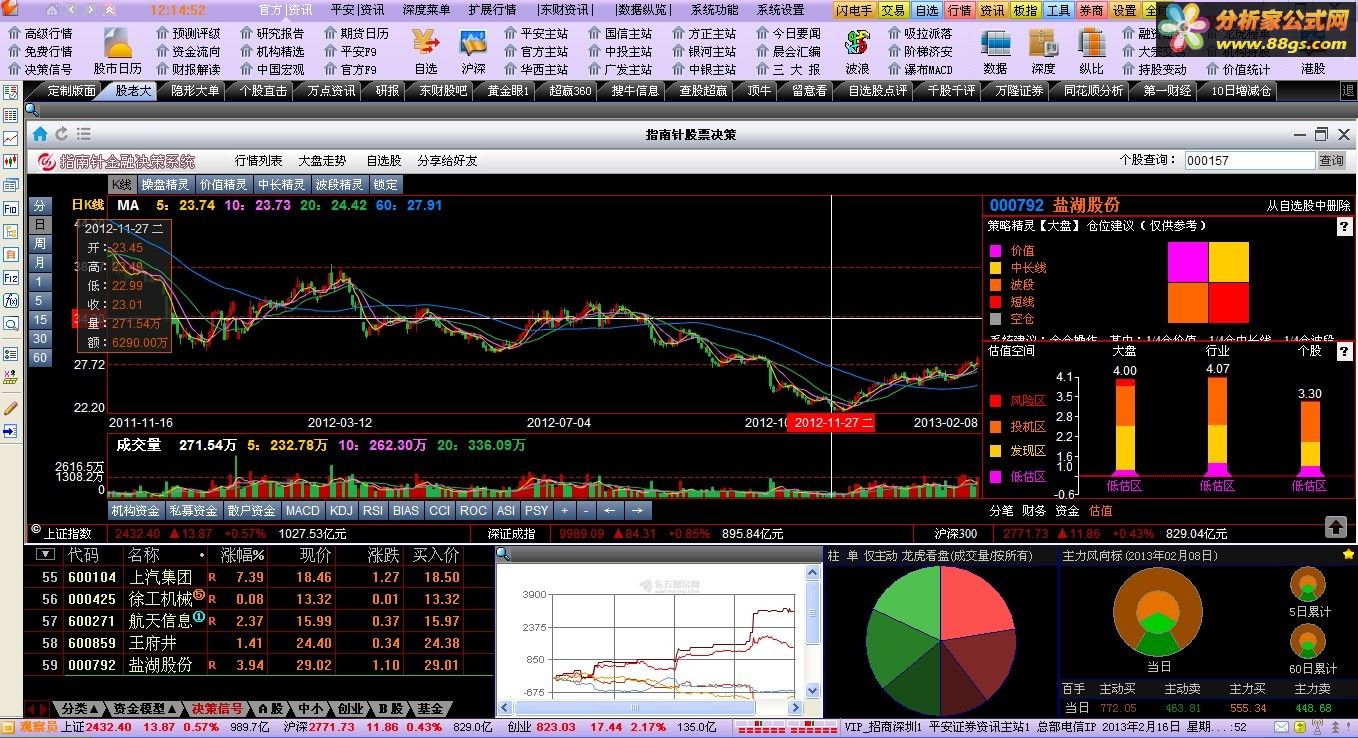Screen dimensions: 1358x738
Task: Click the 交易 colored button
Action: 894,10
